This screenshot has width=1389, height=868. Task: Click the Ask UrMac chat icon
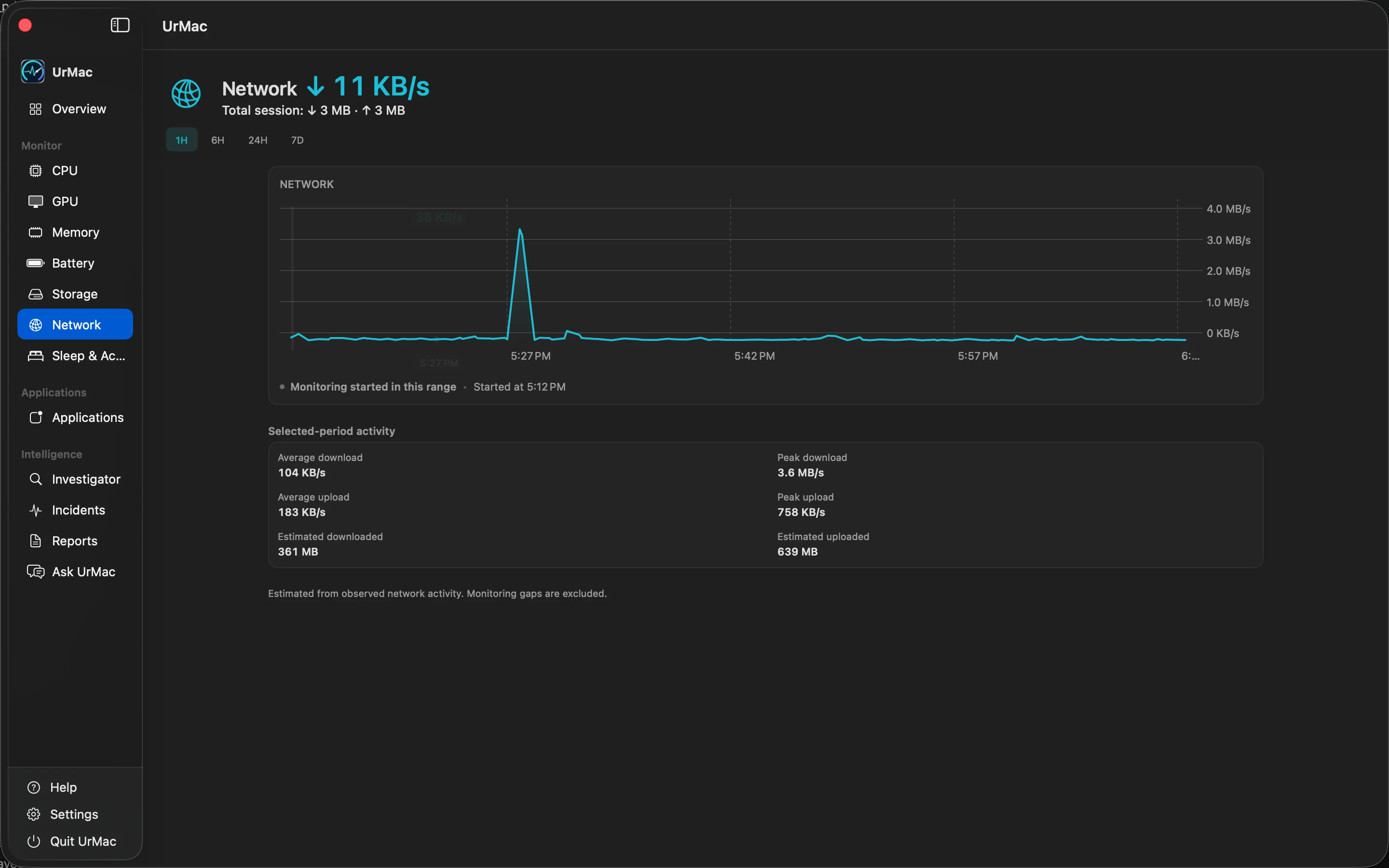tap(36, 572)
